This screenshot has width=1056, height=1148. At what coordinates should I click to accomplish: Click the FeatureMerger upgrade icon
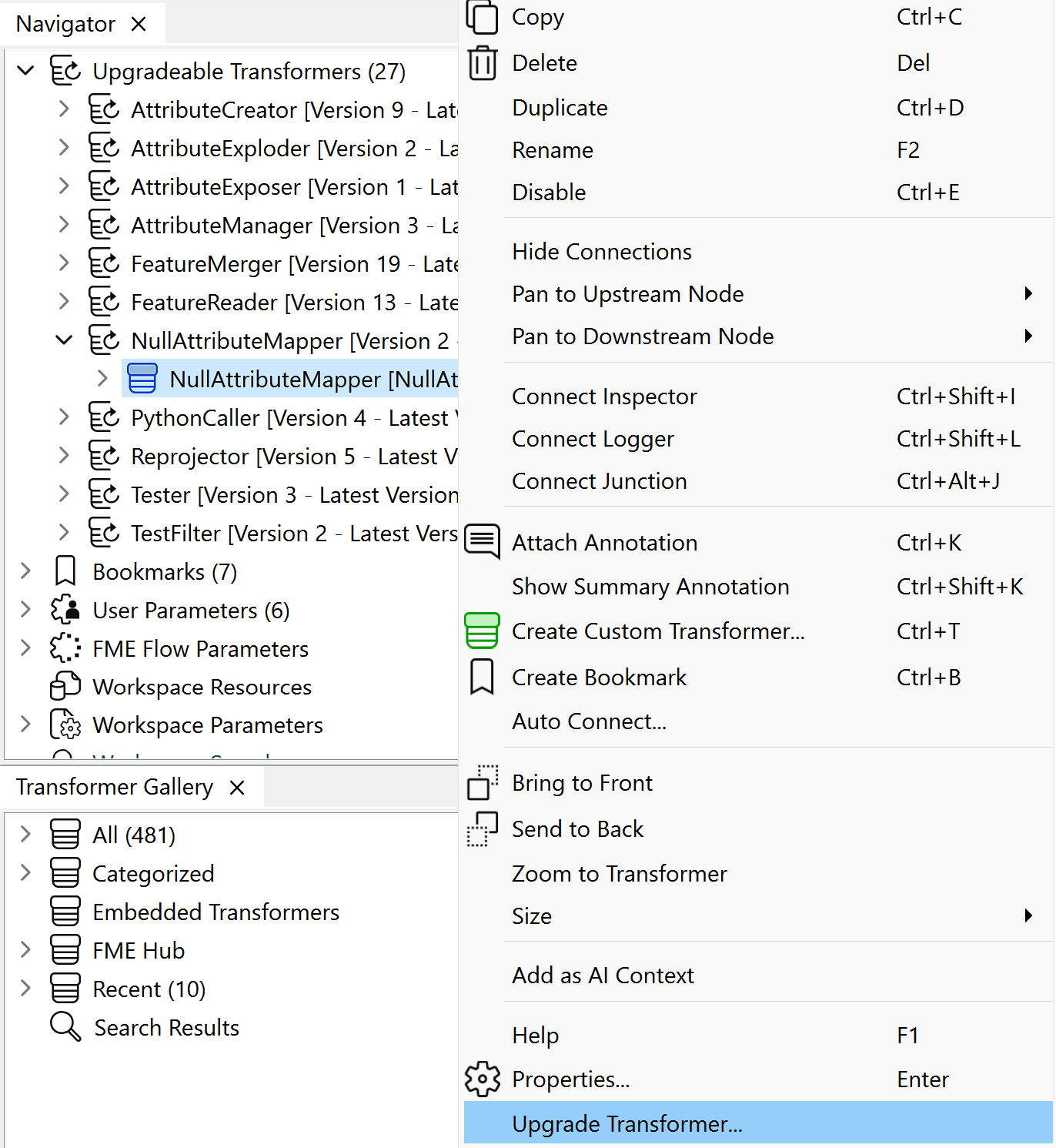(104, 263)
